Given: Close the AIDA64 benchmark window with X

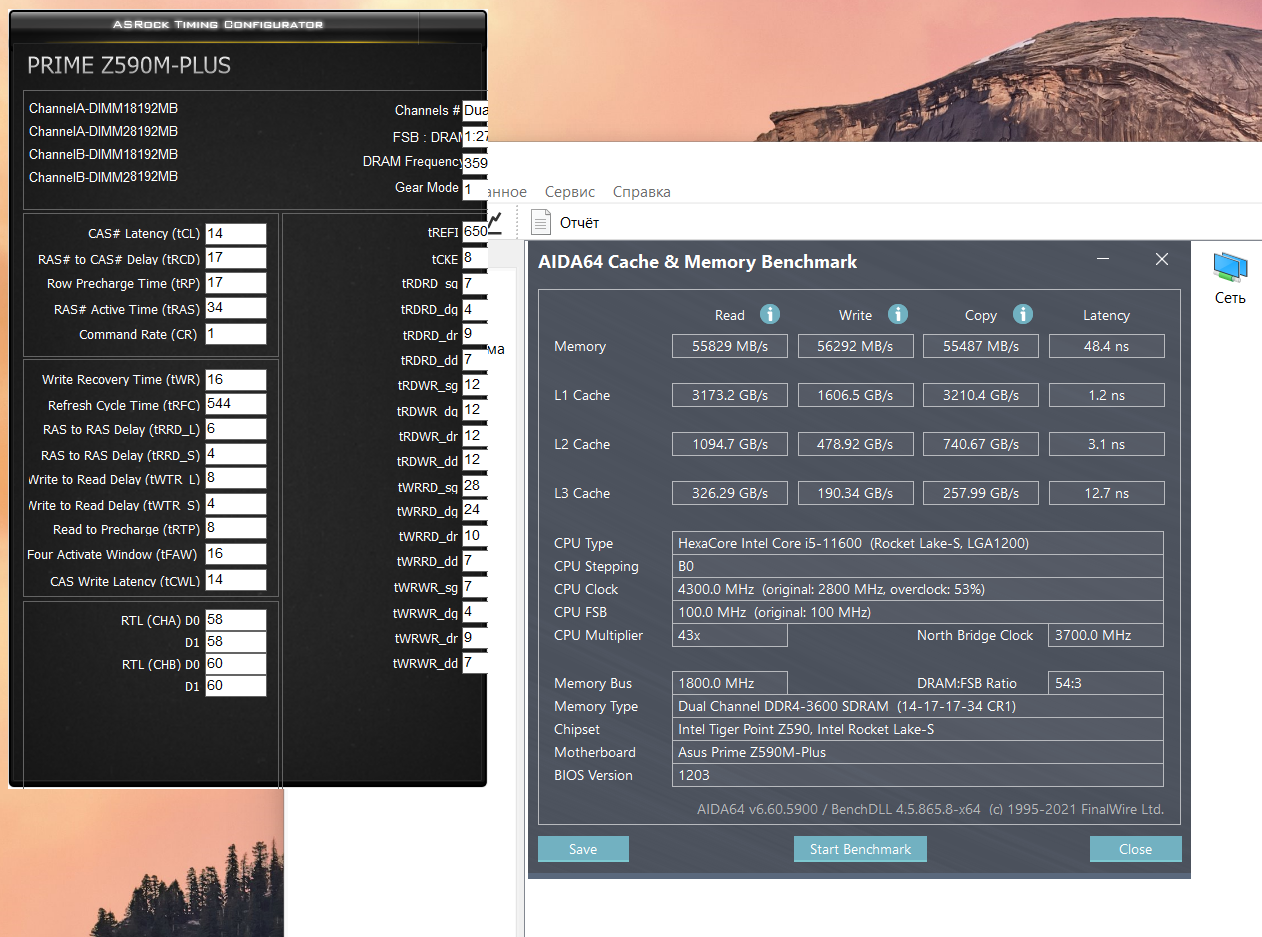Looking at the screenshot, I should point(1162,259).
